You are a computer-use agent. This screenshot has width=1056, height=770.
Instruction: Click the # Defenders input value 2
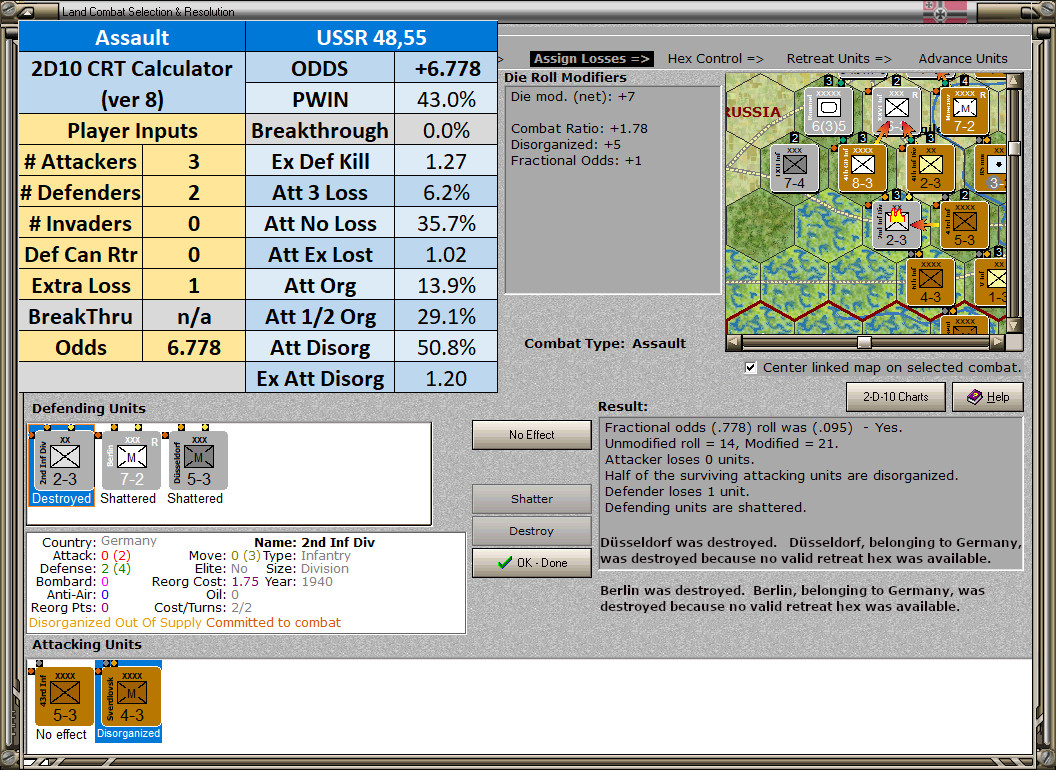click(x=193, y=192)
